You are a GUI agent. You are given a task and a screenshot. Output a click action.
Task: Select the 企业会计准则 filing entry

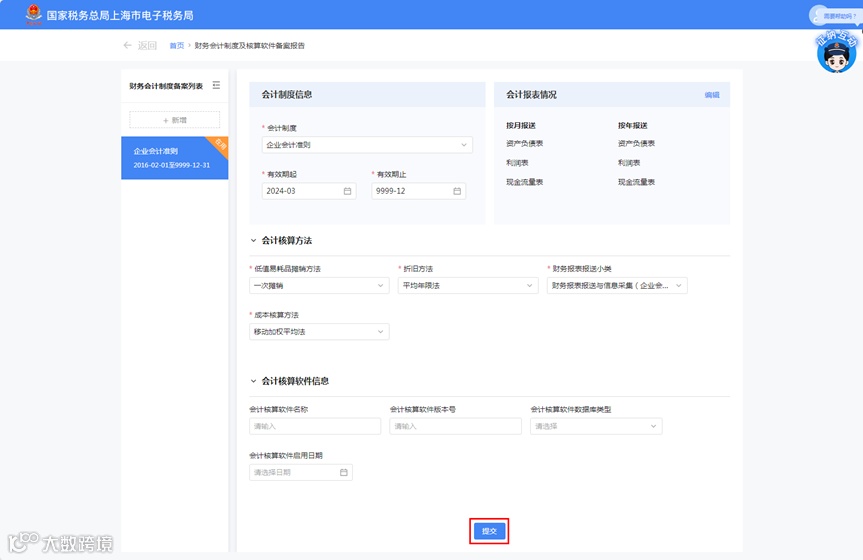(174, 158)
